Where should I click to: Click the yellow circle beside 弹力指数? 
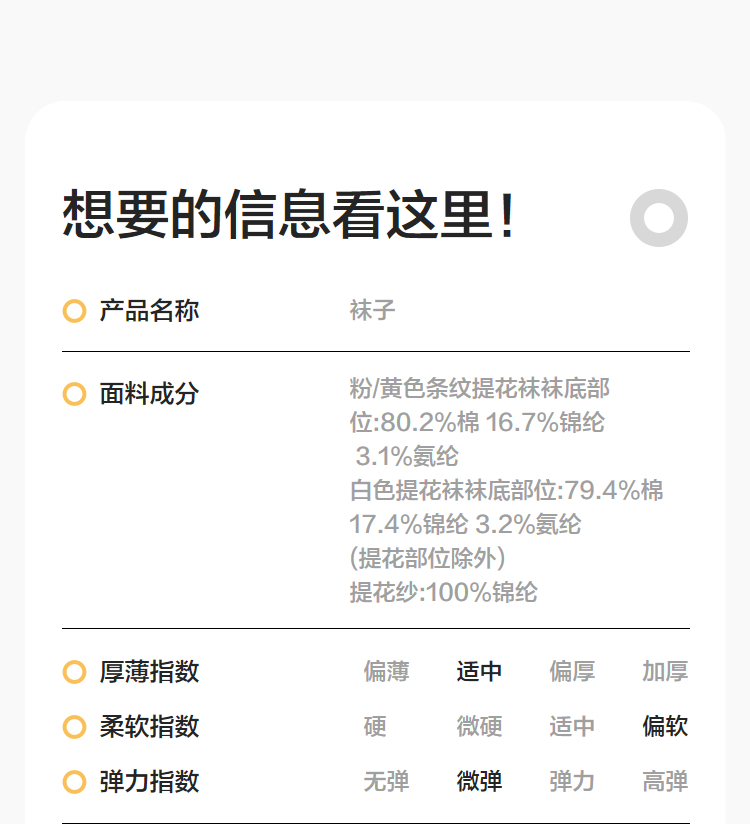[74, 782]
